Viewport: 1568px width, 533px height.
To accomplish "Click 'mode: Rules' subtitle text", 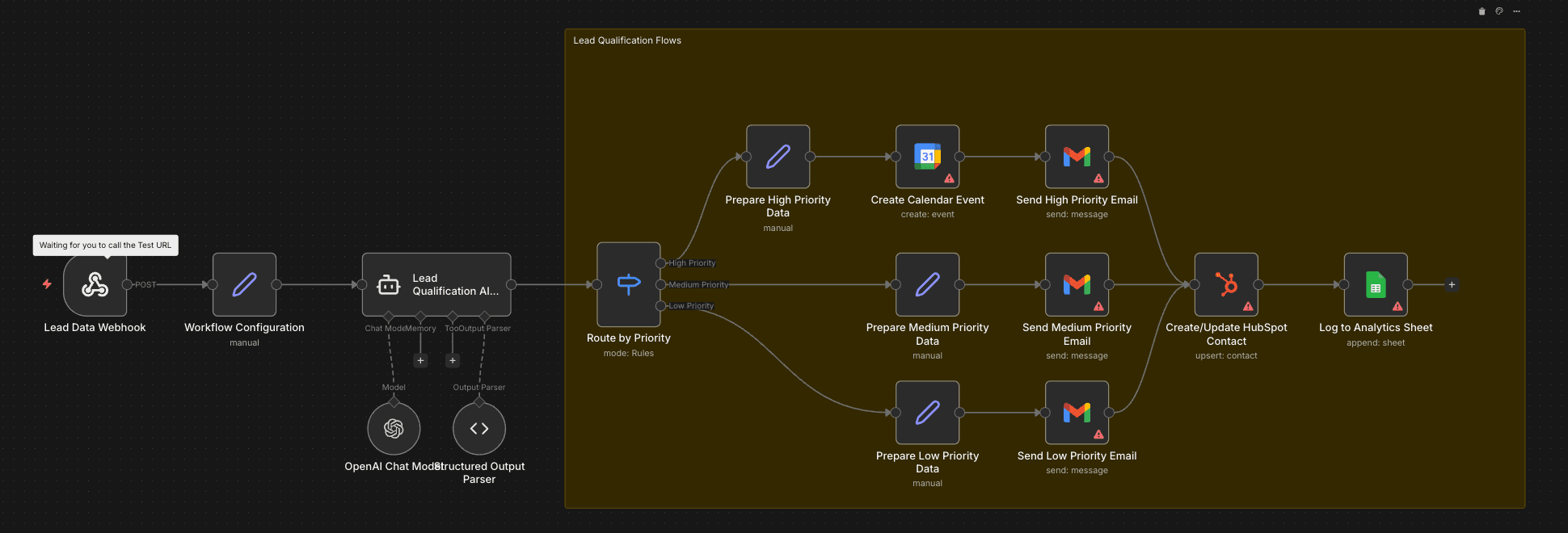I will tap(629, 353).
